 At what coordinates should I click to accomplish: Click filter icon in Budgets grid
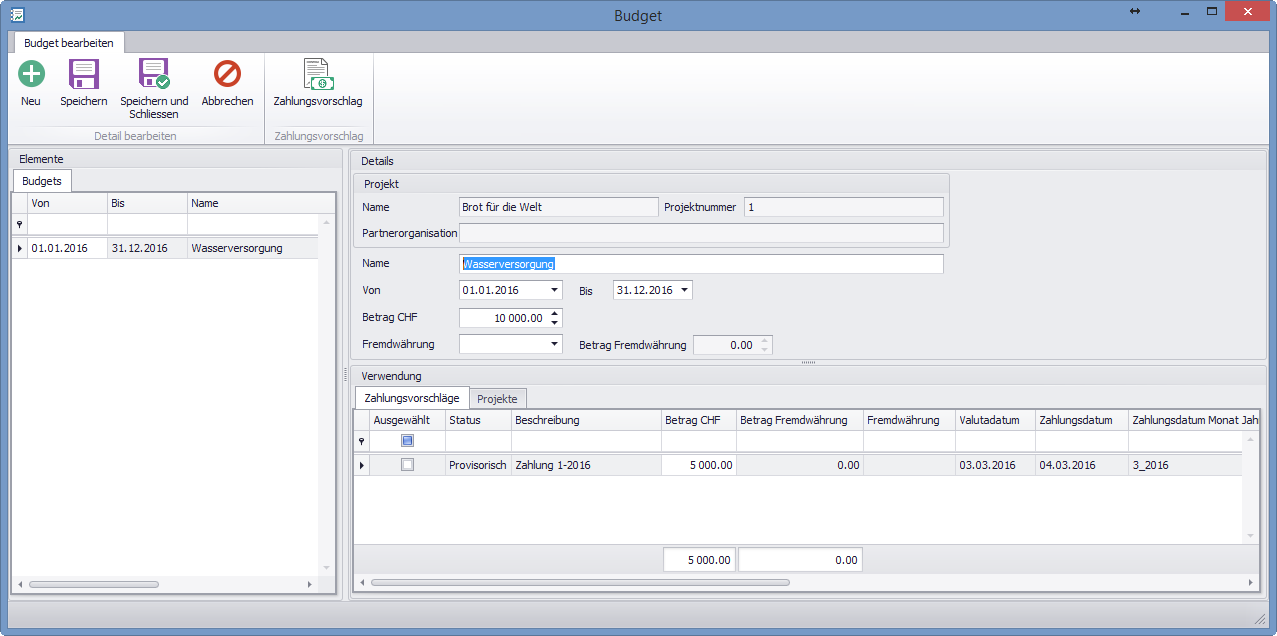[x=19, y=225]
